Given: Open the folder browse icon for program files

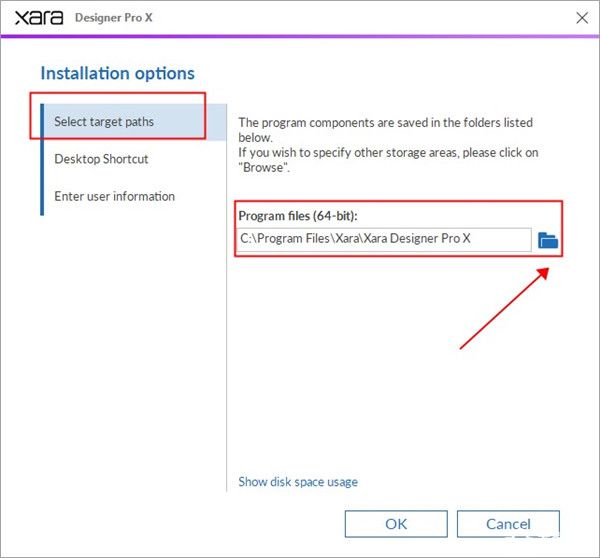Looking at the screenshot, I should click(548, 240).
